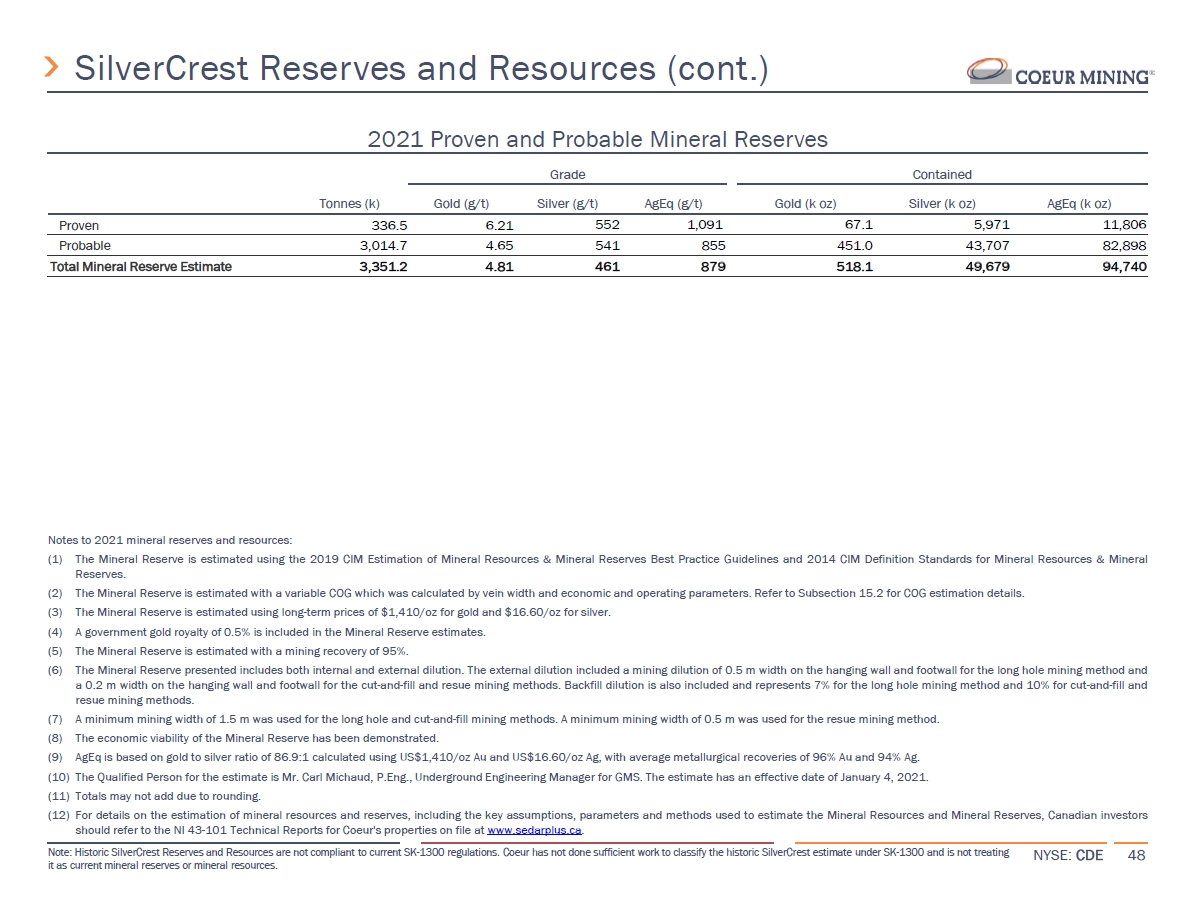Select the Tonnes (k) column header

pyautogui.click(x=349, y=204)
